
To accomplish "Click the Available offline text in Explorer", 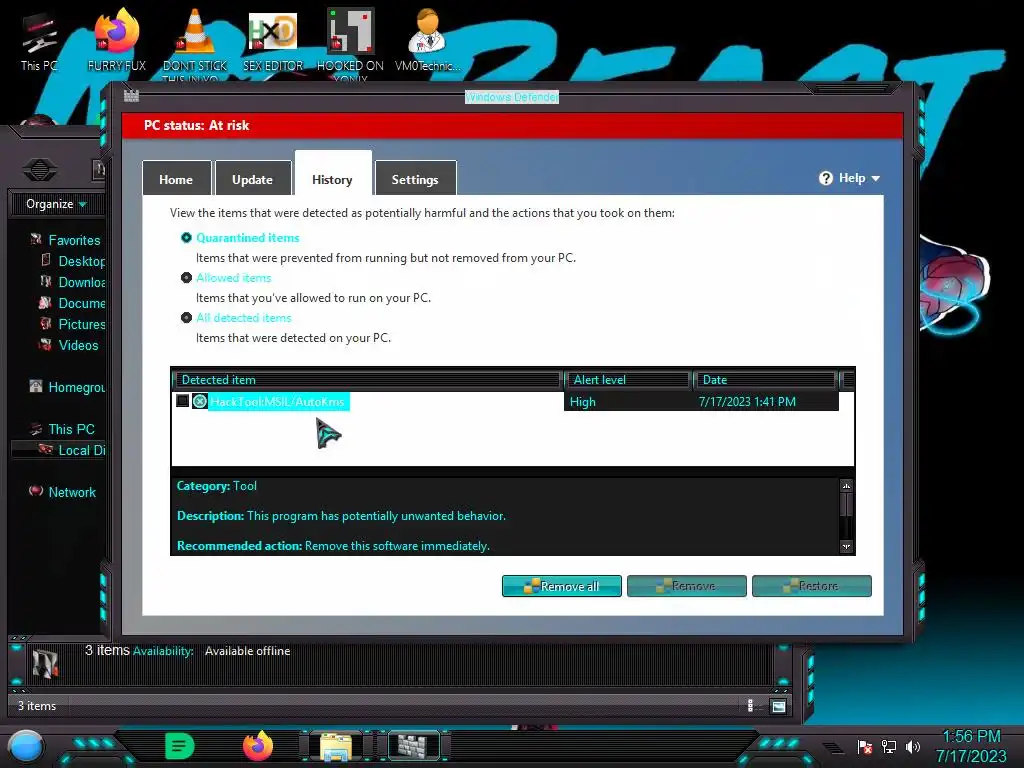I will [248, 650].
